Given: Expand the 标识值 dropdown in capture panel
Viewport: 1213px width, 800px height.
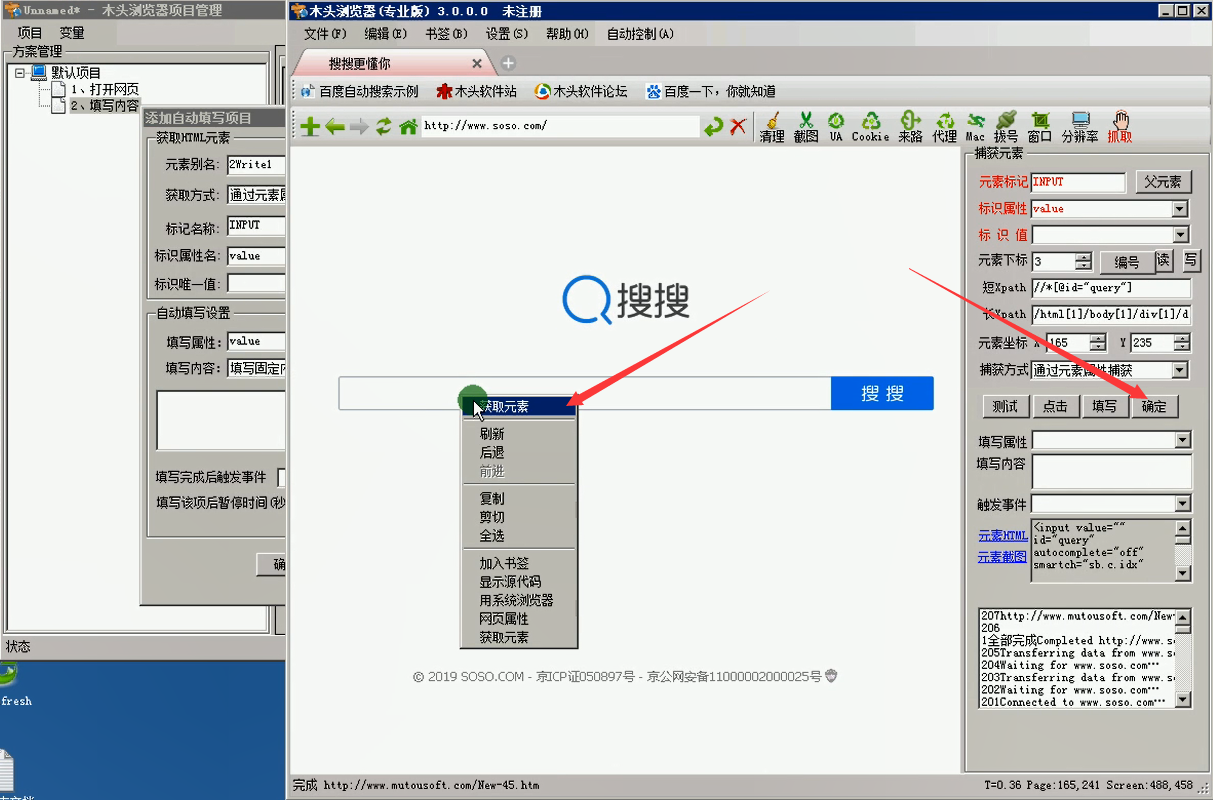Looking at the screenshot, I should coord(1182,235).
